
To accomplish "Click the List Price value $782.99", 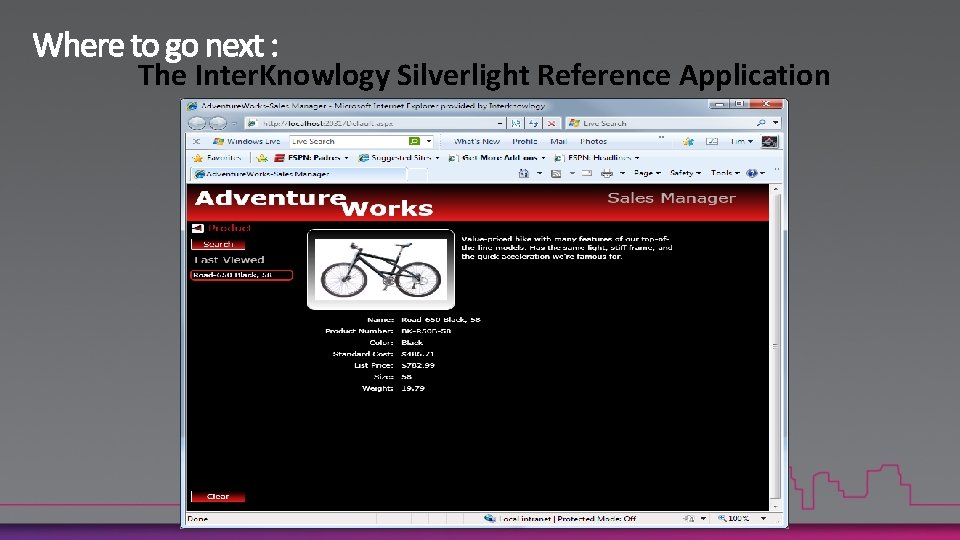I will (x=418, y=366).
